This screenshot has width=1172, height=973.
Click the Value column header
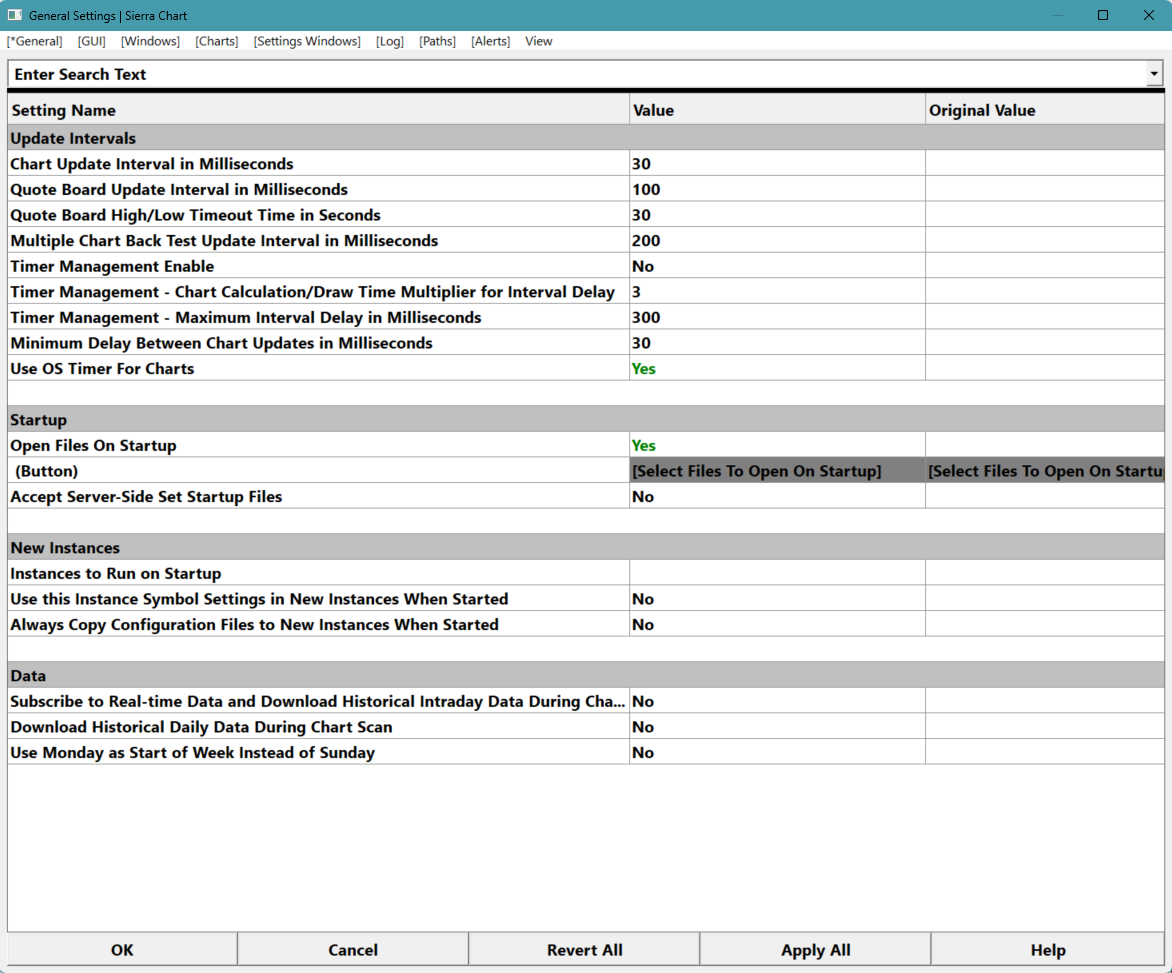pyautogui.click(x=777, y=111)
